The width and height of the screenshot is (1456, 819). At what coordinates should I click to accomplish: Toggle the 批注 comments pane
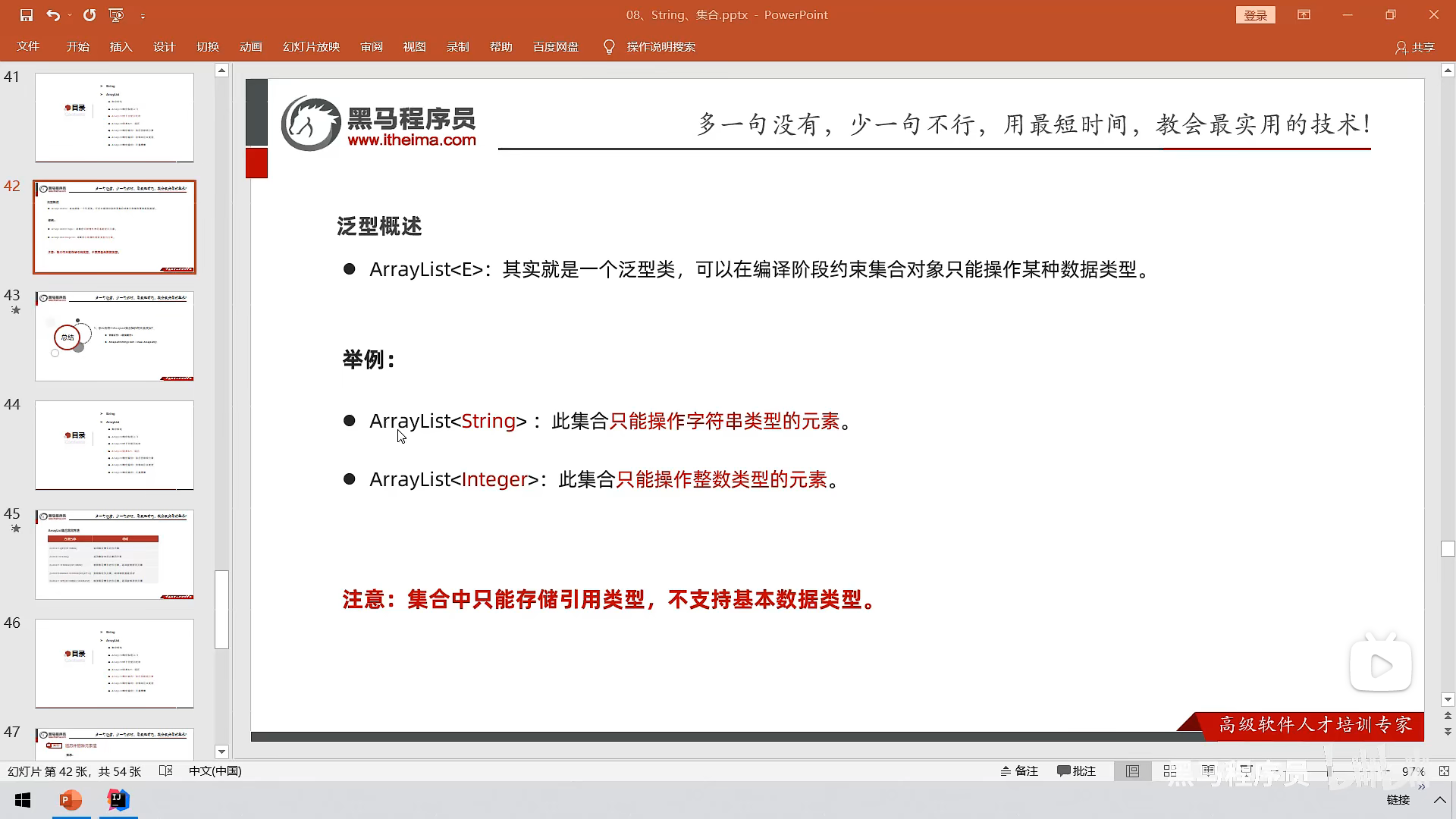pos(1076,771)
